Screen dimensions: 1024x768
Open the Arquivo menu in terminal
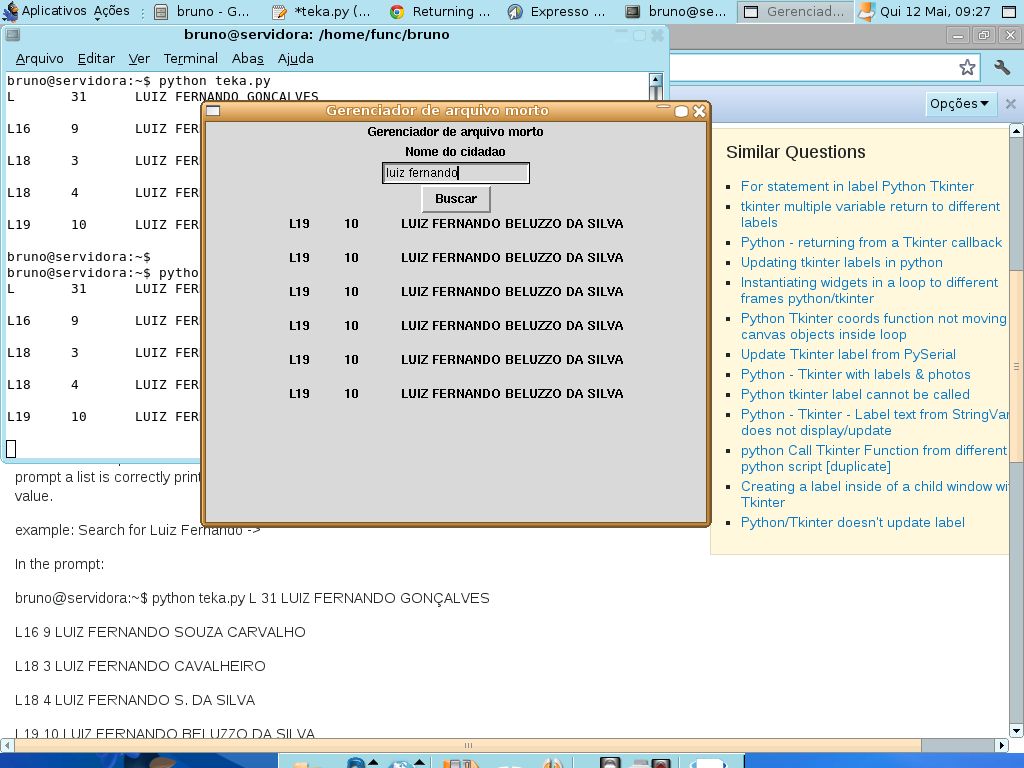(39, 59)
